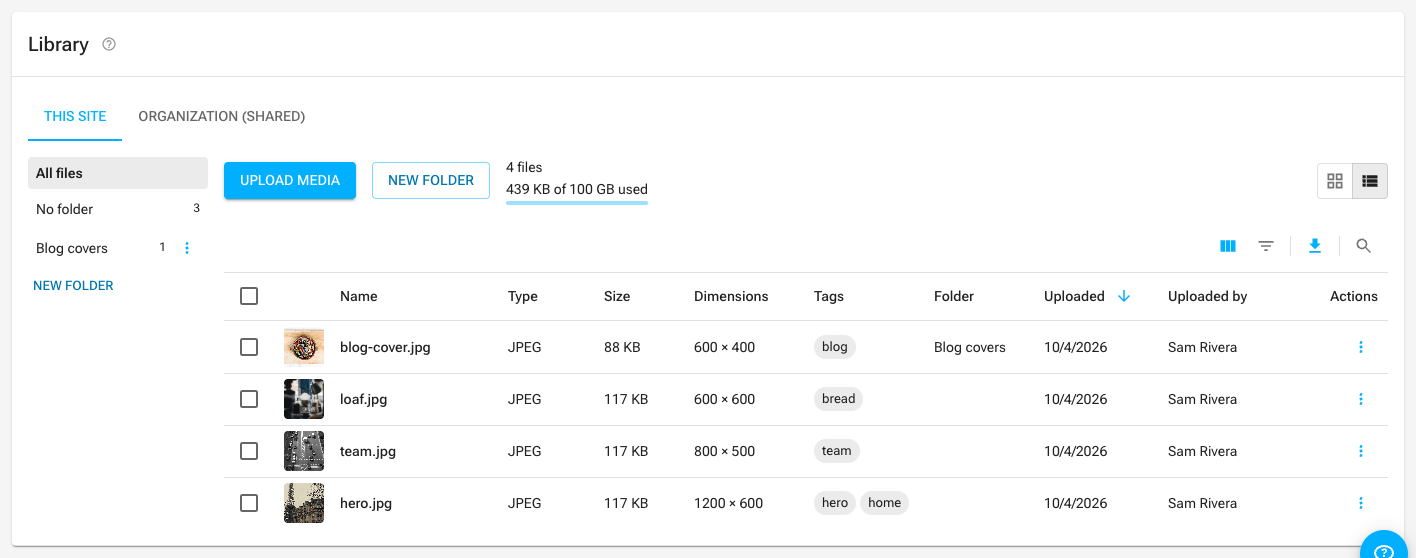Tick the select-all checkbox in header
This screenshot has width=1416, height=558.
pyautogui.click(x=249, y=296)
